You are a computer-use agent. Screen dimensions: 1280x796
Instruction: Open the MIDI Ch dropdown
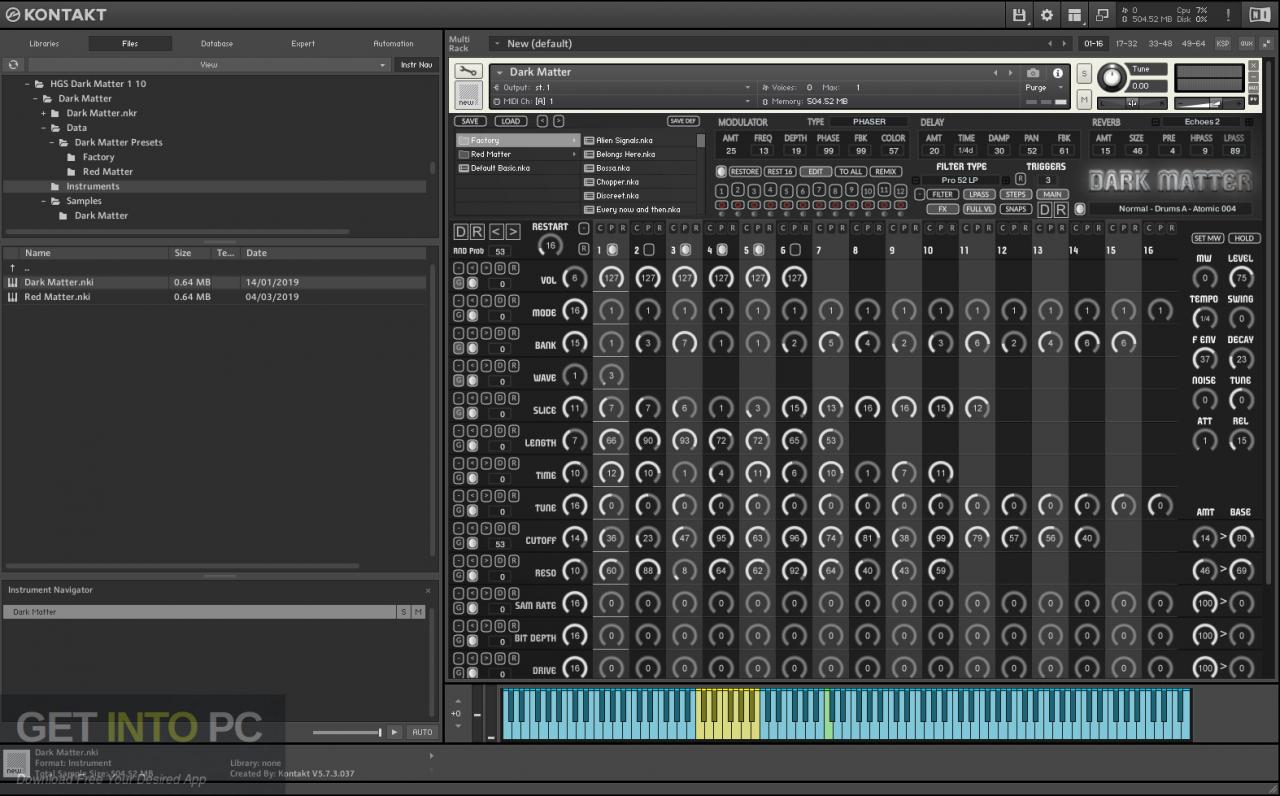click(x=621, y=101)
